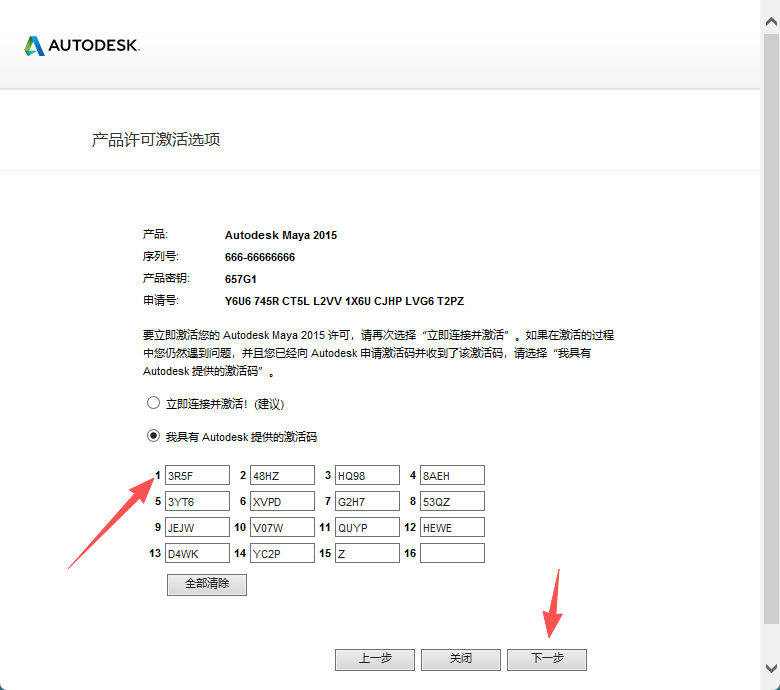
Task: Click the '上一步' back button
Action: point(375,660)
